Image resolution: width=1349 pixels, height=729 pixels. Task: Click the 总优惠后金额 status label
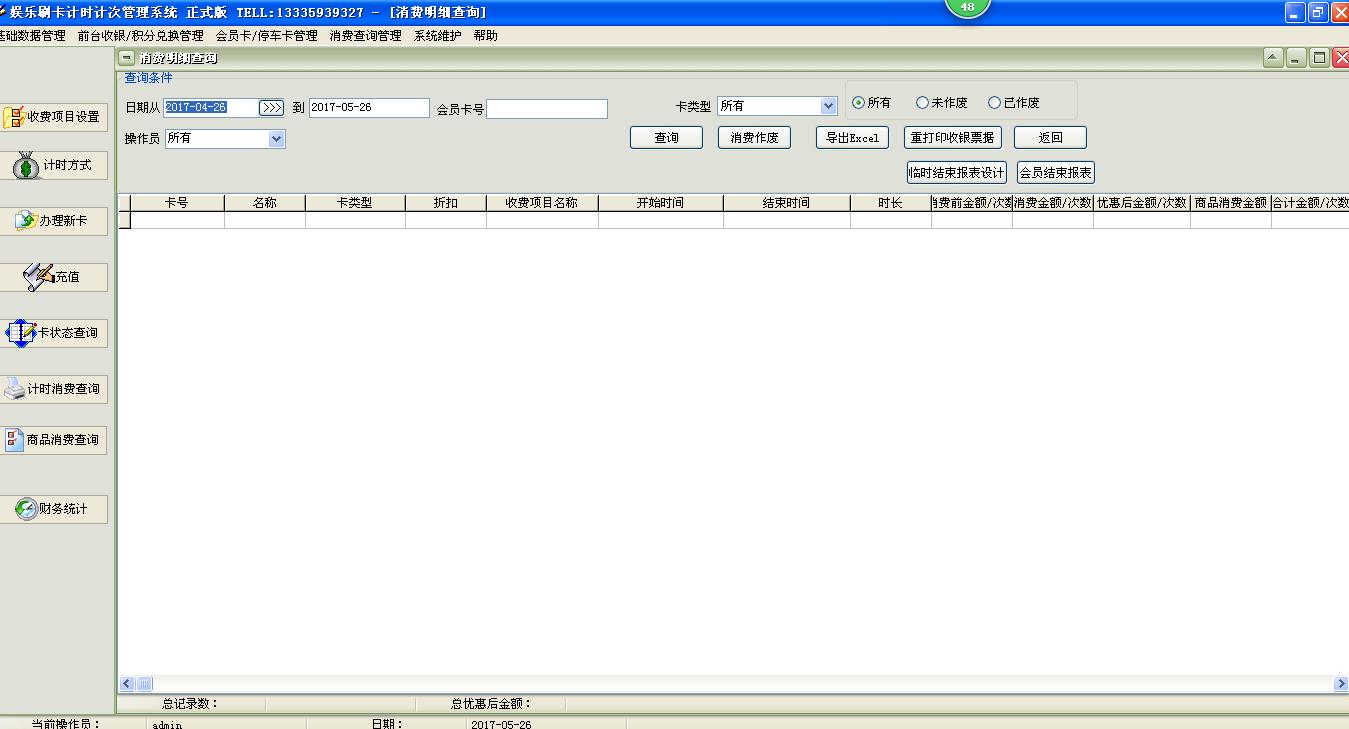click(491, 704)
